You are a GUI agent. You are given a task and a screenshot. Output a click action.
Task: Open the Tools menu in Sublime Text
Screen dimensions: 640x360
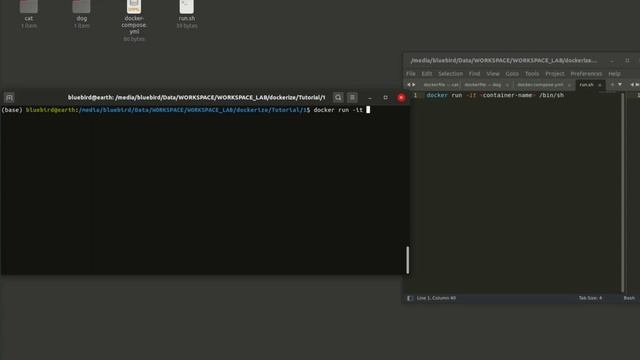[532, 74]
